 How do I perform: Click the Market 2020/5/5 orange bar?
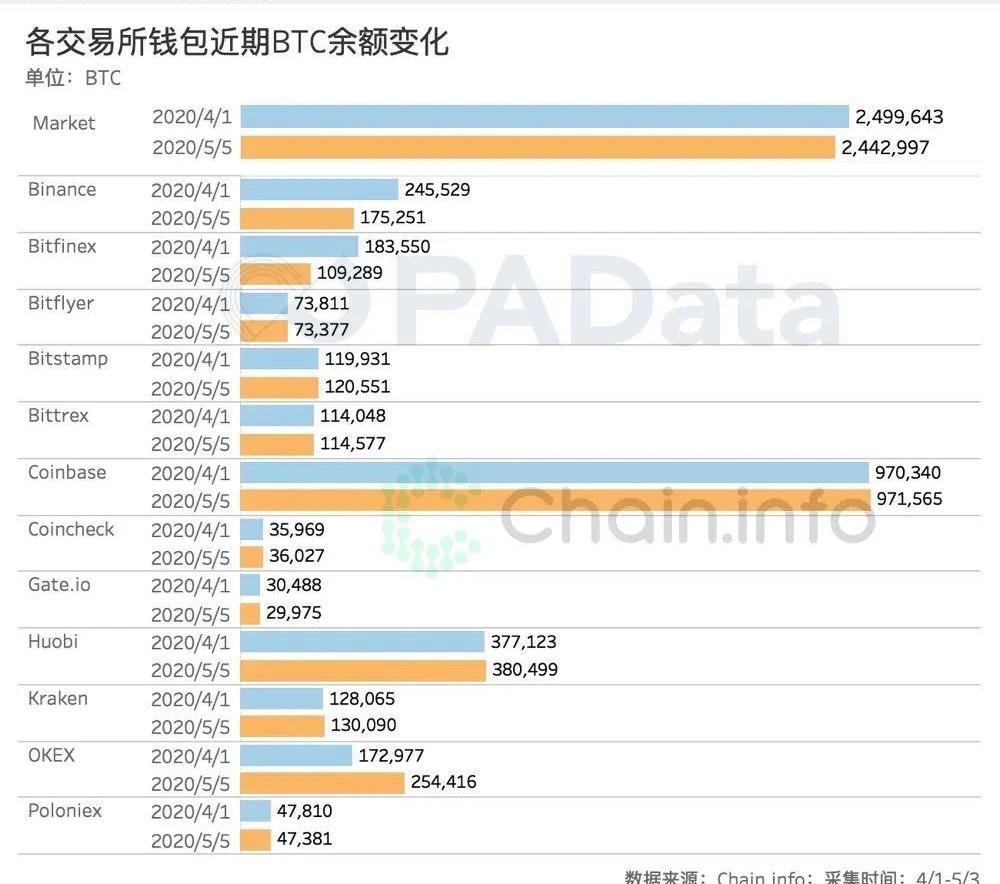pos(538,148)
